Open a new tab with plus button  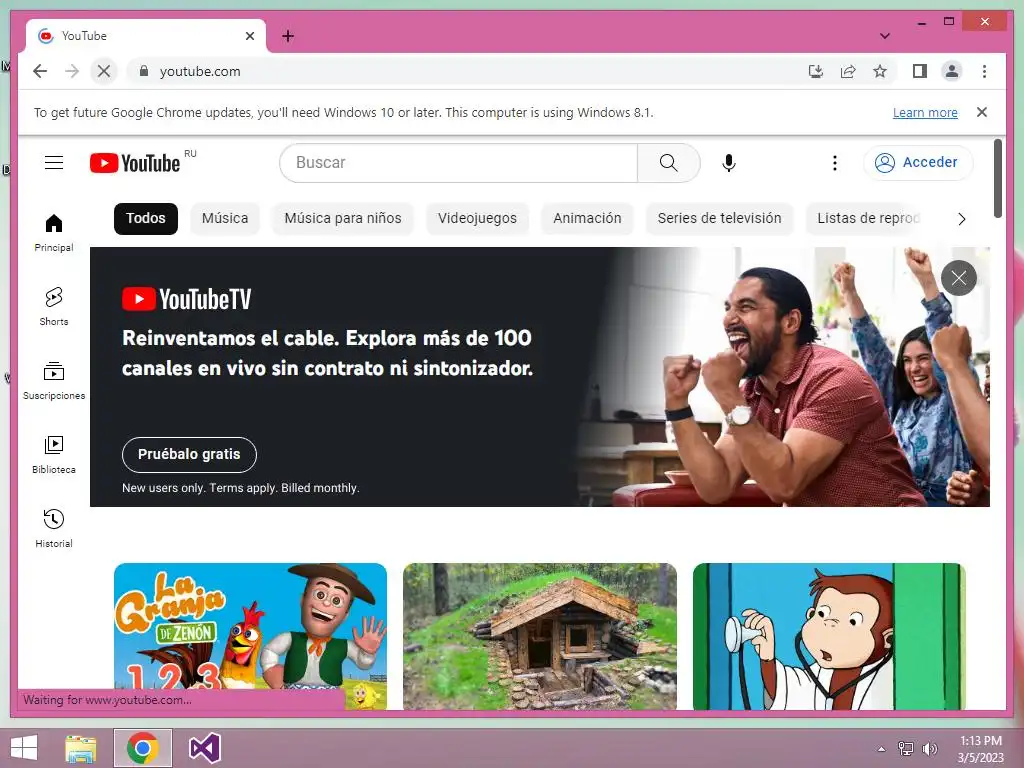(x=288, y=36)
